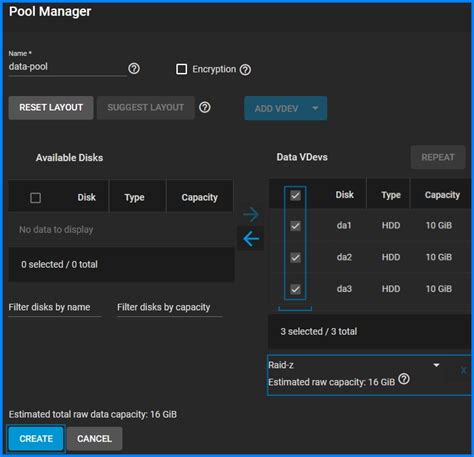Click the Name field containing data-pool

pos(67,67)
